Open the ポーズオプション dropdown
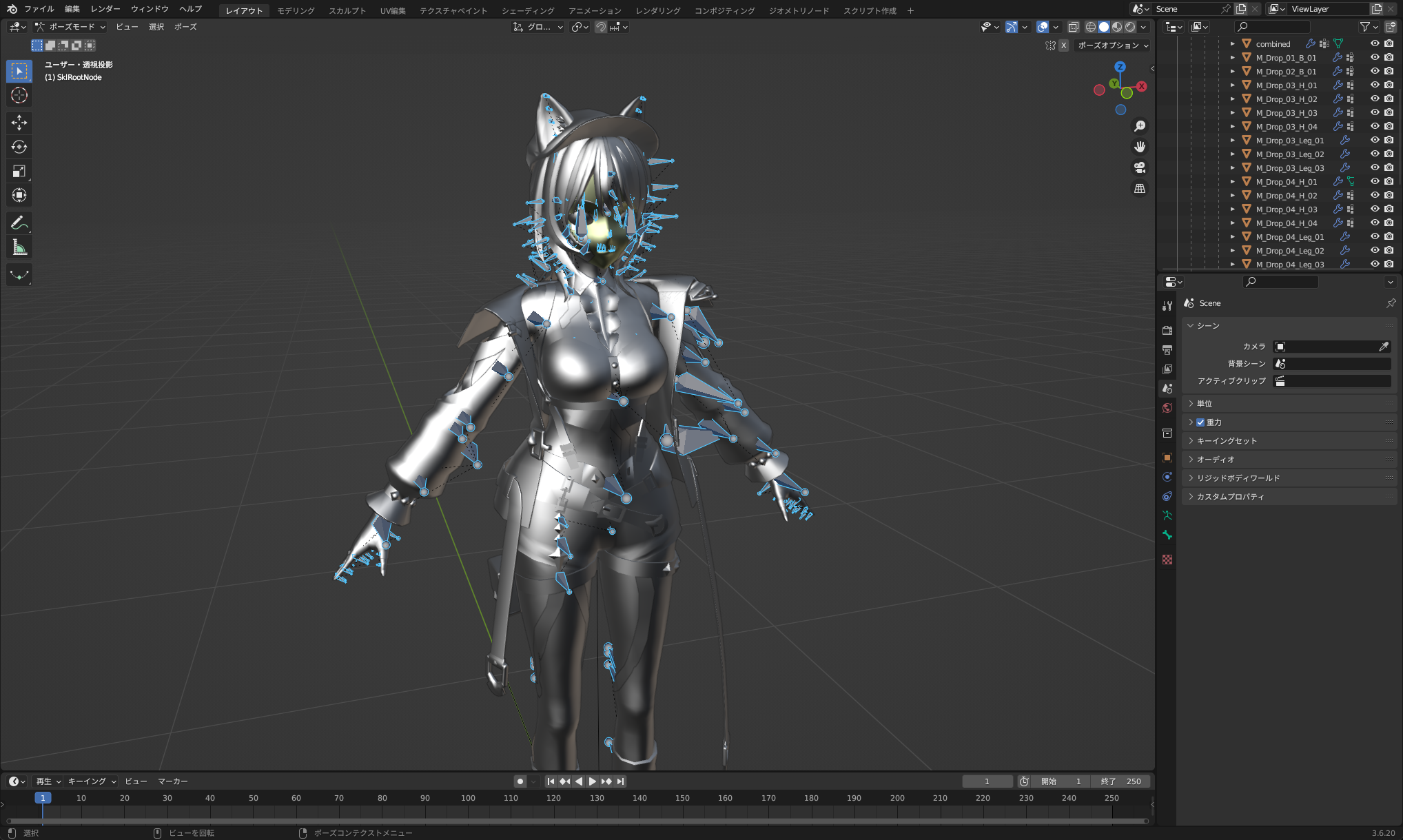The height and width of the screenshot is (840, 1403). [1112, 45]
